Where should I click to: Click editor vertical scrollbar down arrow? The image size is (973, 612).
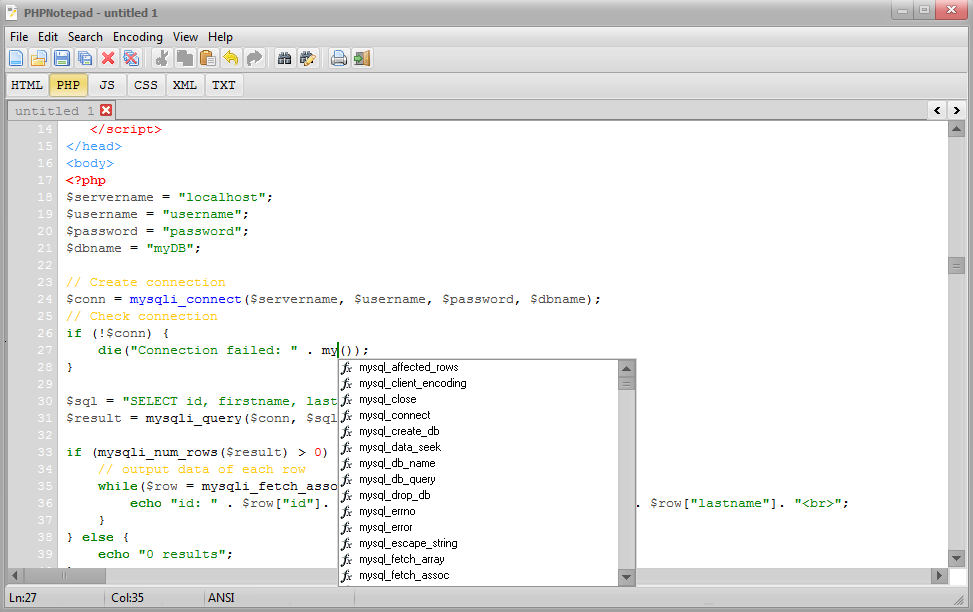click(956, 558)
